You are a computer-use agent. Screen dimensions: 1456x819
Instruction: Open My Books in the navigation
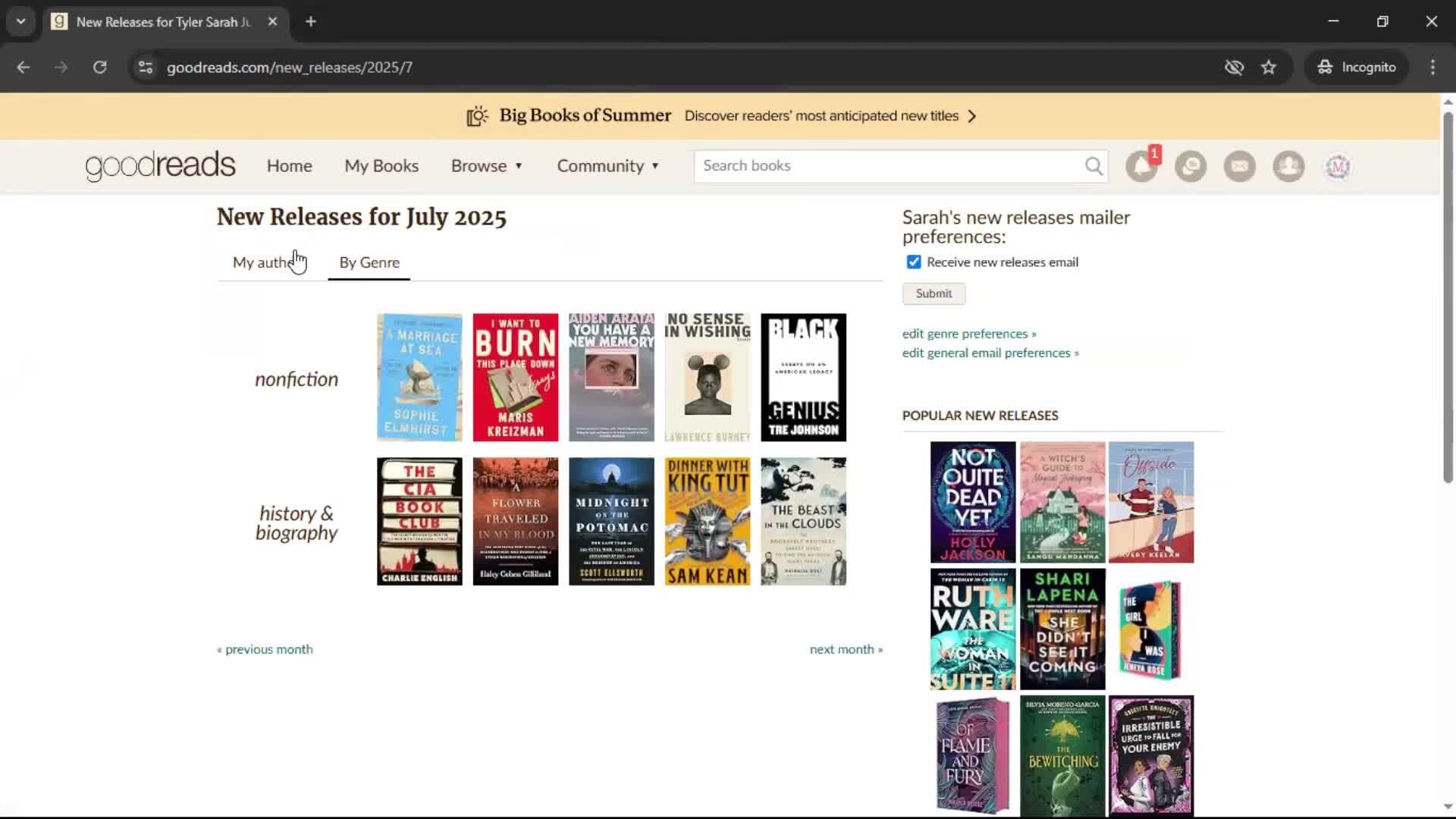click(x=381, y=166)
